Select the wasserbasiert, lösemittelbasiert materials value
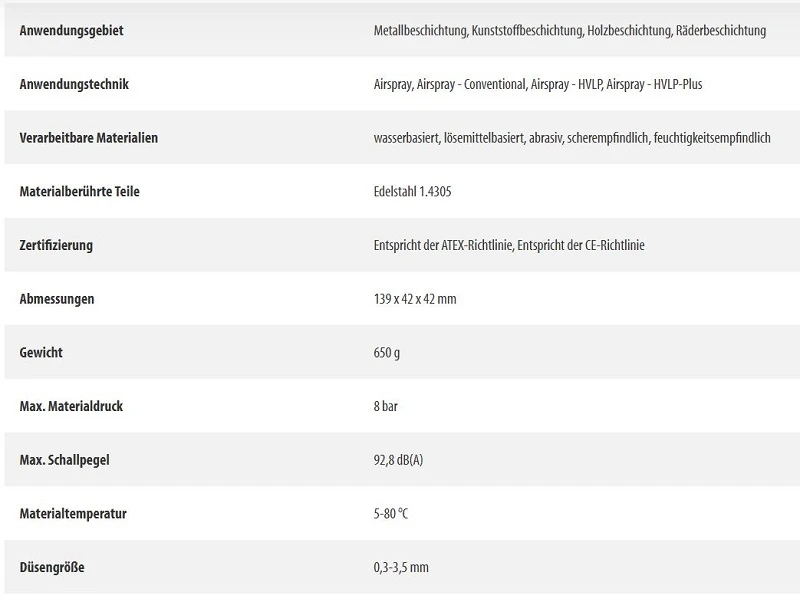This screenshot has height=602, width=800. pos(572,138)
